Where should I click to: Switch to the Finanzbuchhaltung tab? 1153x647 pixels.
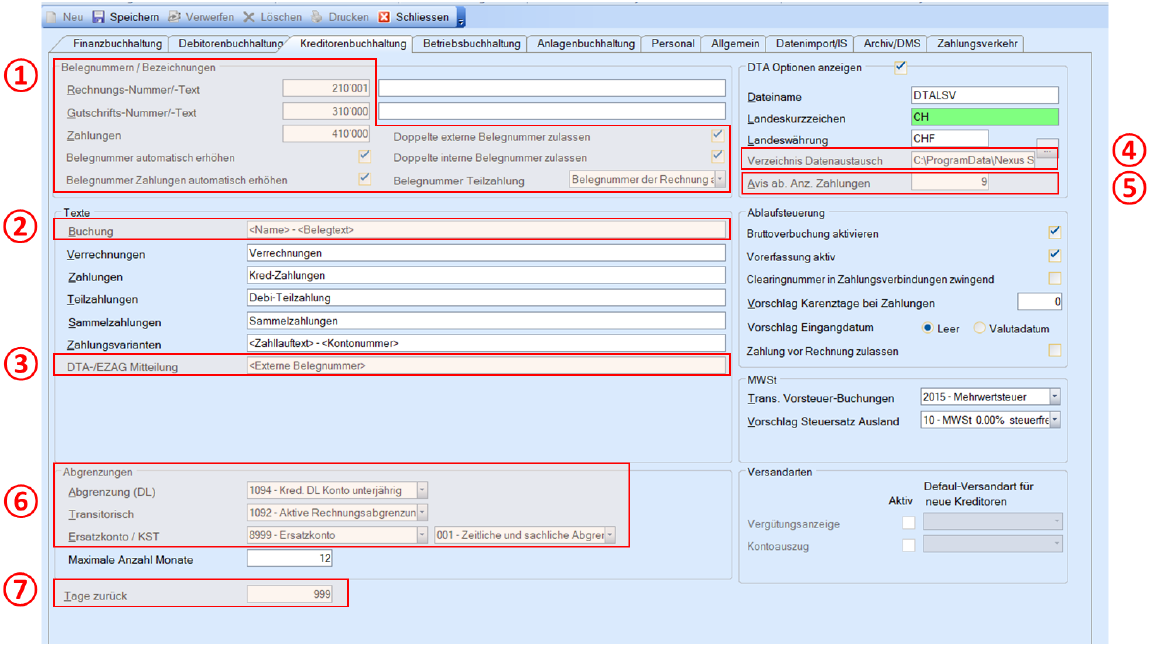pos(117,43)
